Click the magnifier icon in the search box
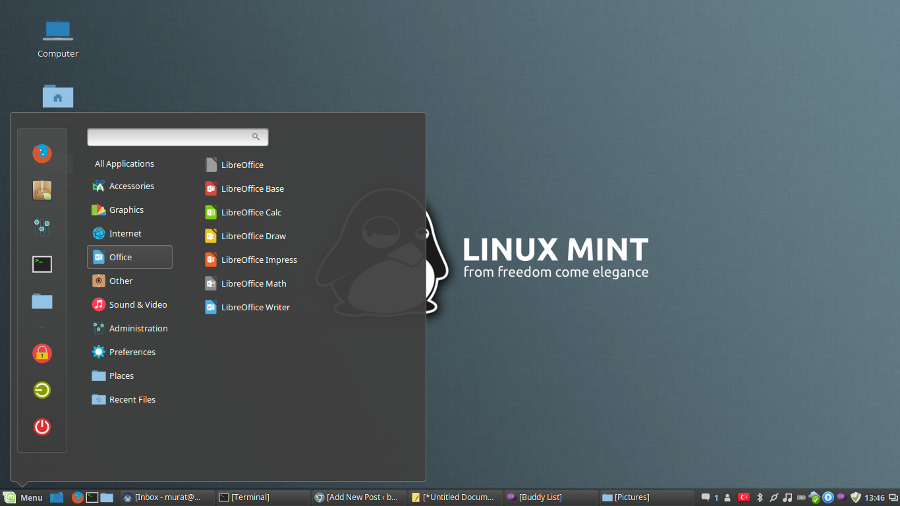The width and height of the screenshot is (900, 506). (255, 137)
